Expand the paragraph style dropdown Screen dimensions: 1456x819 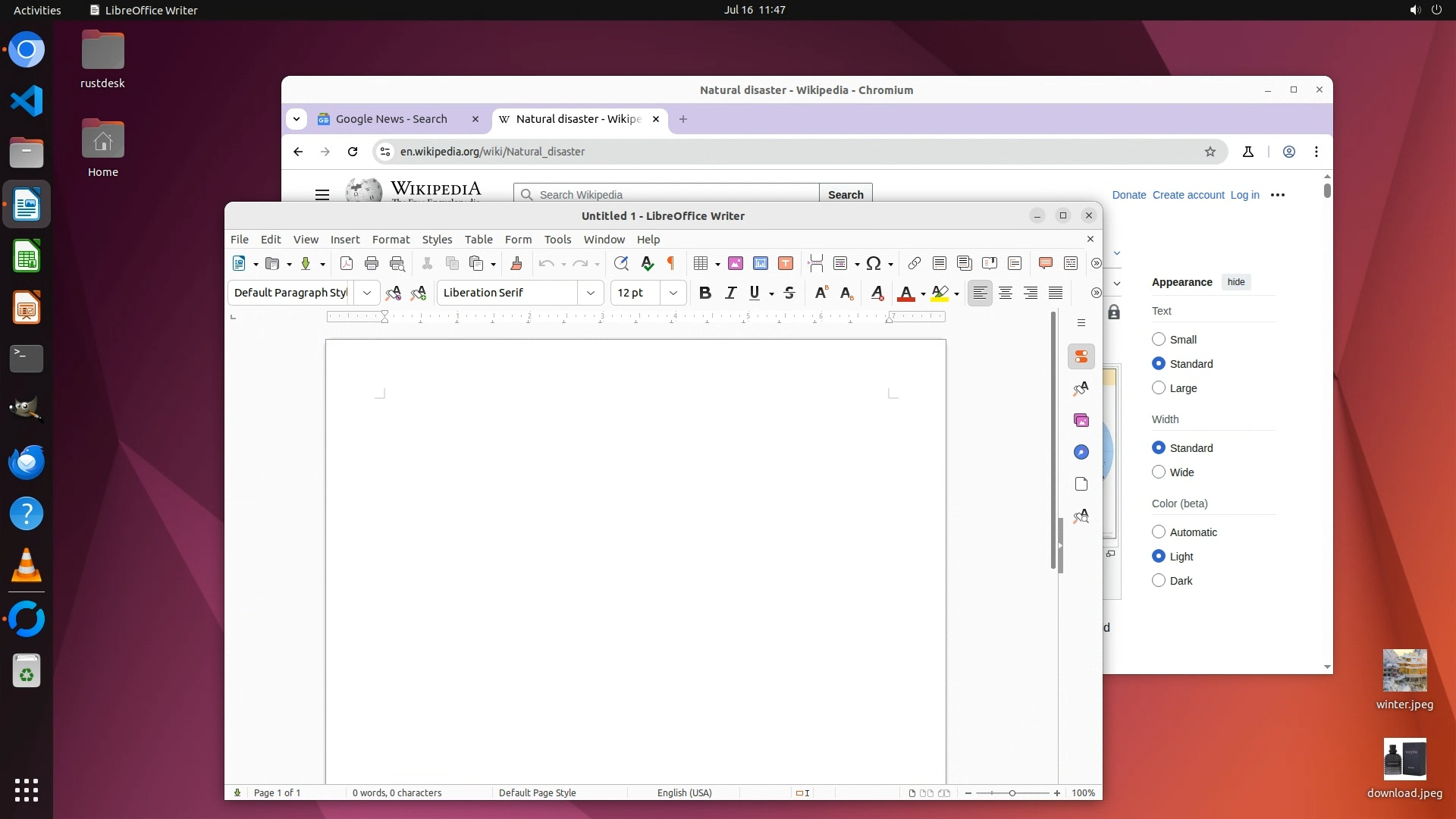click(367, 293)
